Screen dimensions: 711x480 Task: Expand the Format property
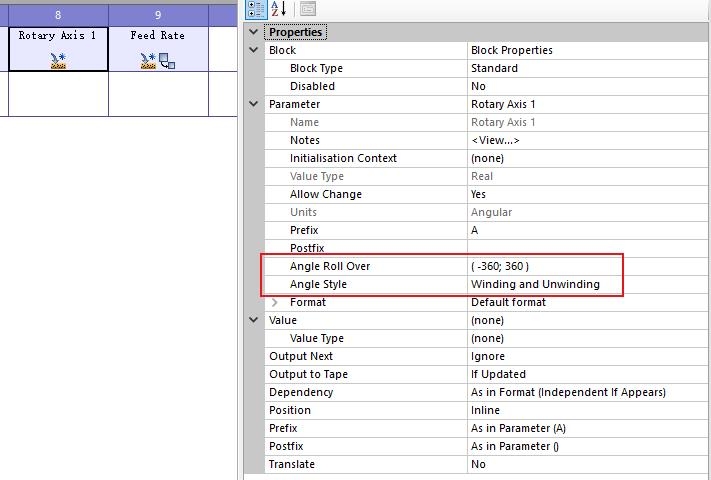pyautogui.click(x=275, y=302)
